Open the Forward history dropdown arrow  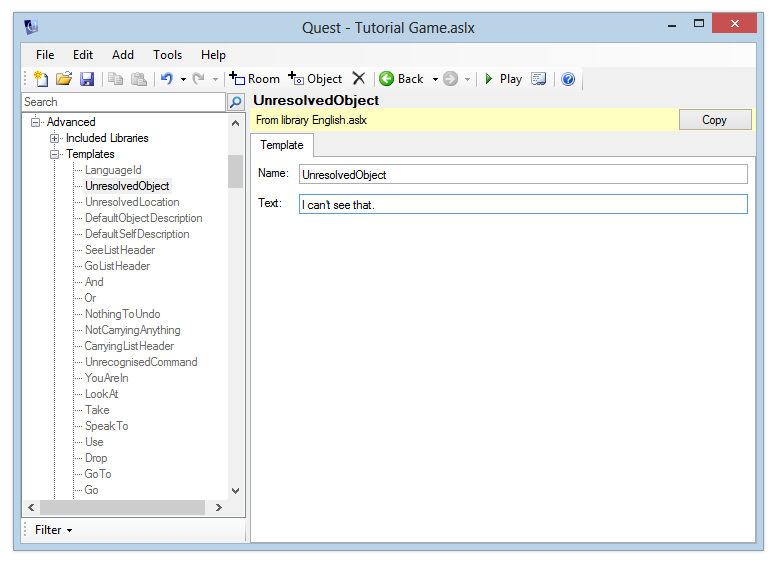tap(467, 79)
